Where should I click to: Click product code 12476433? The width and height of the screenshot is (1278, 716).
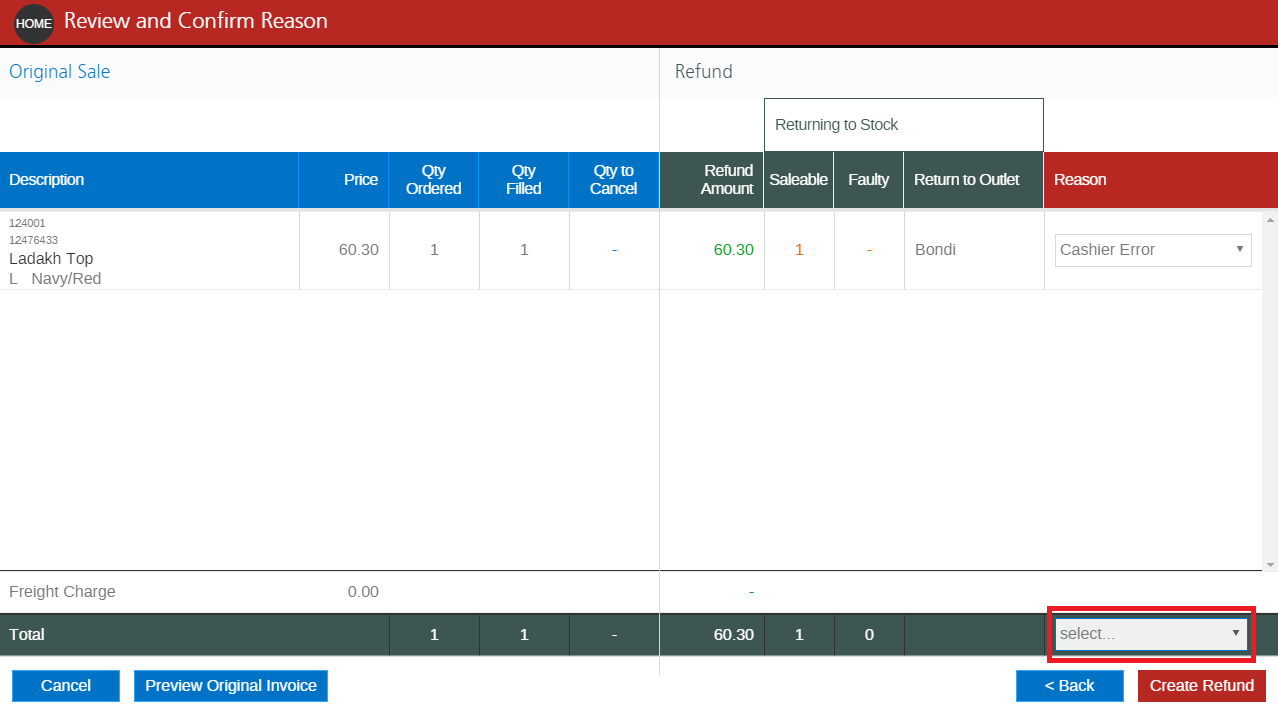(33, 240)
